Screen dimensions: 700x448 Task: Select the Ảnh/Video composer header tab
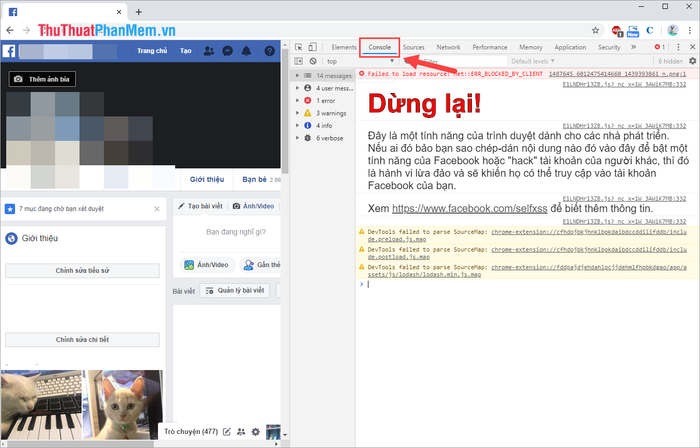pyautogui.click(x=254, y=206)
